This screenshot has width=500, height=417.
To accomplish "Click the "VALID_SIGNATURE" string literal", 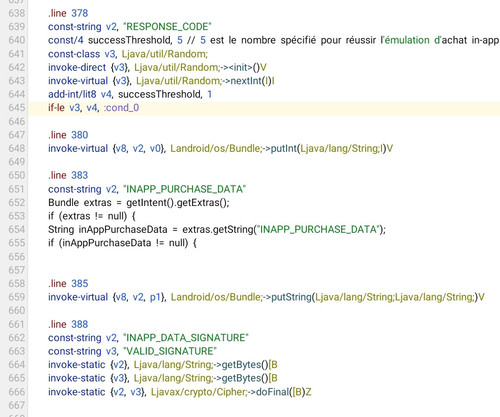I will pyautogui.click(x=170, y=351).
